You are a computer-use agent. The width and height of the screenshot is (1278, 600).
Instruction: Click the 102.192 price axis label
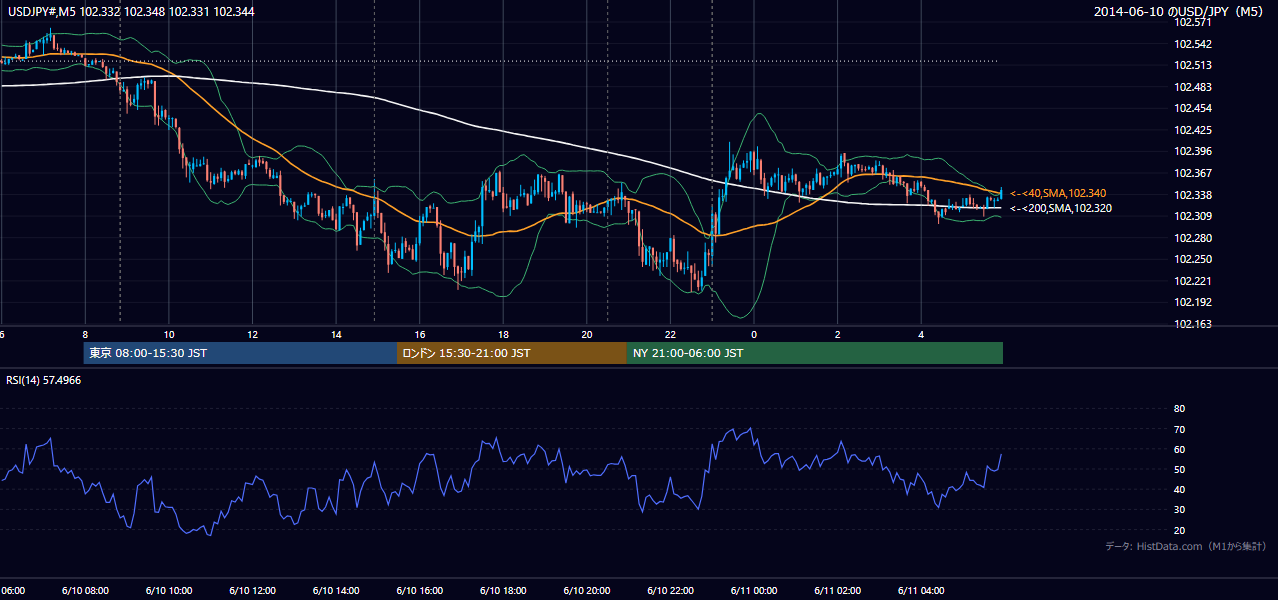[x=1193, y=302]
